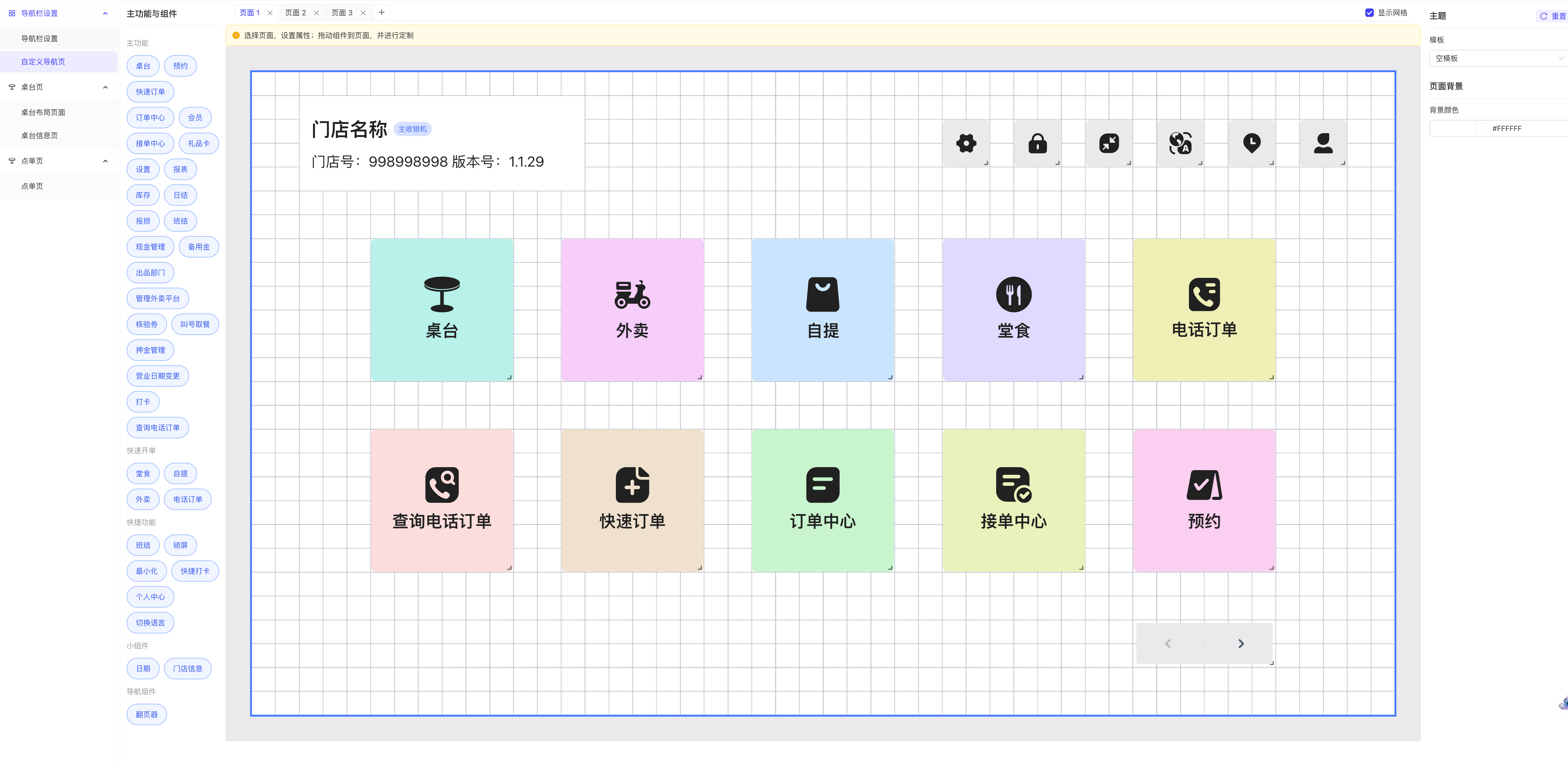The width and height of the screenshot is (1568, 764).
Task: Collapse the 桌台页 sidebar group
Action: (105, 87)
